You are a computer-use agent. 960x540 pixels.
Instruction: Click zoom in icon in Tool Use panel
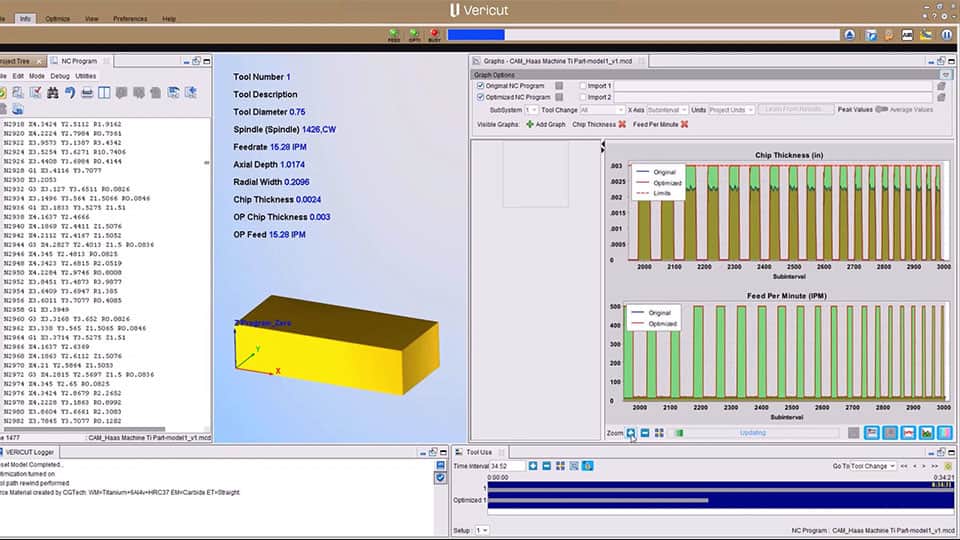point(533,466)
